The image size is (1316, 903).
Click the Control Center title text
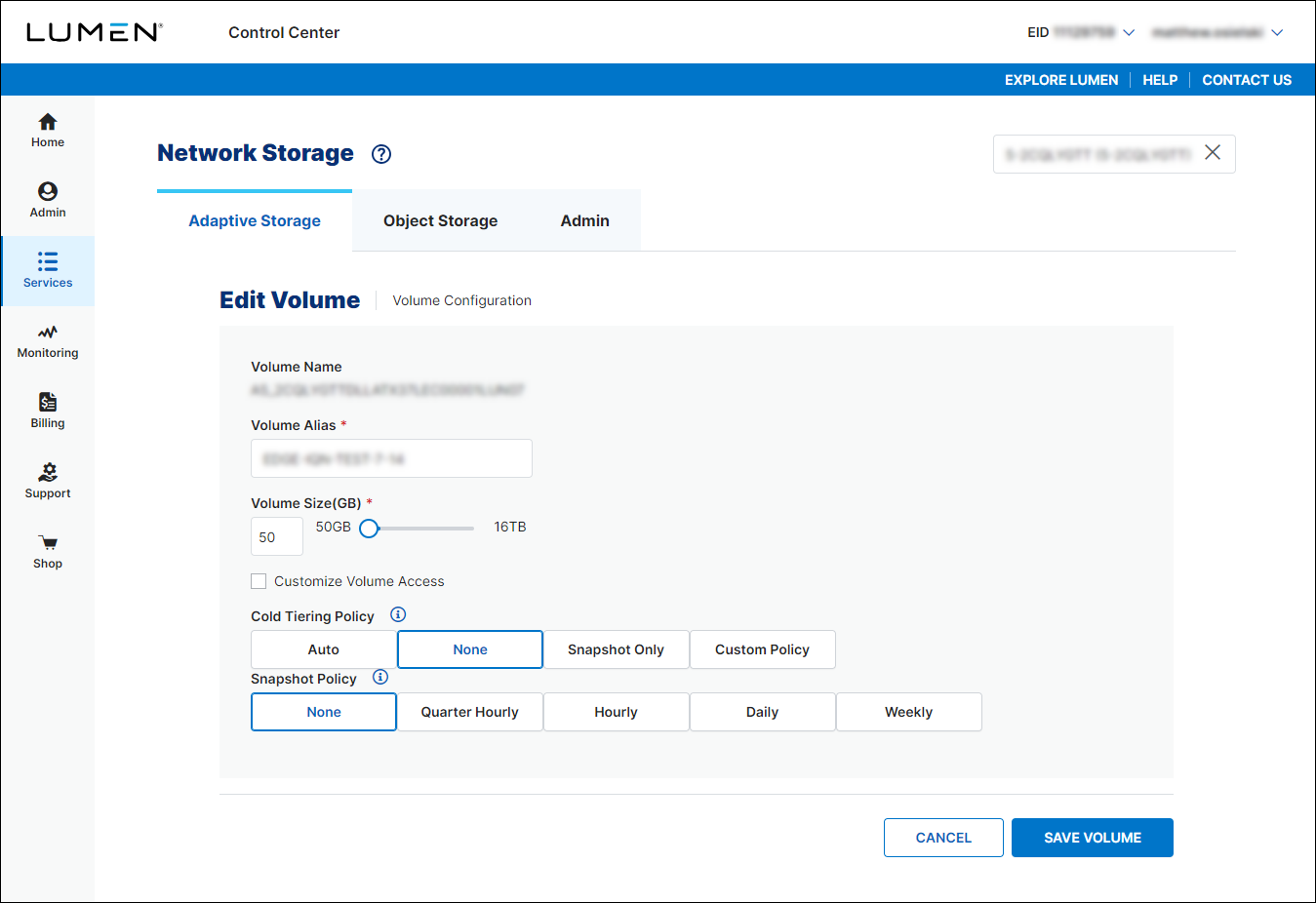coord(284,32)
